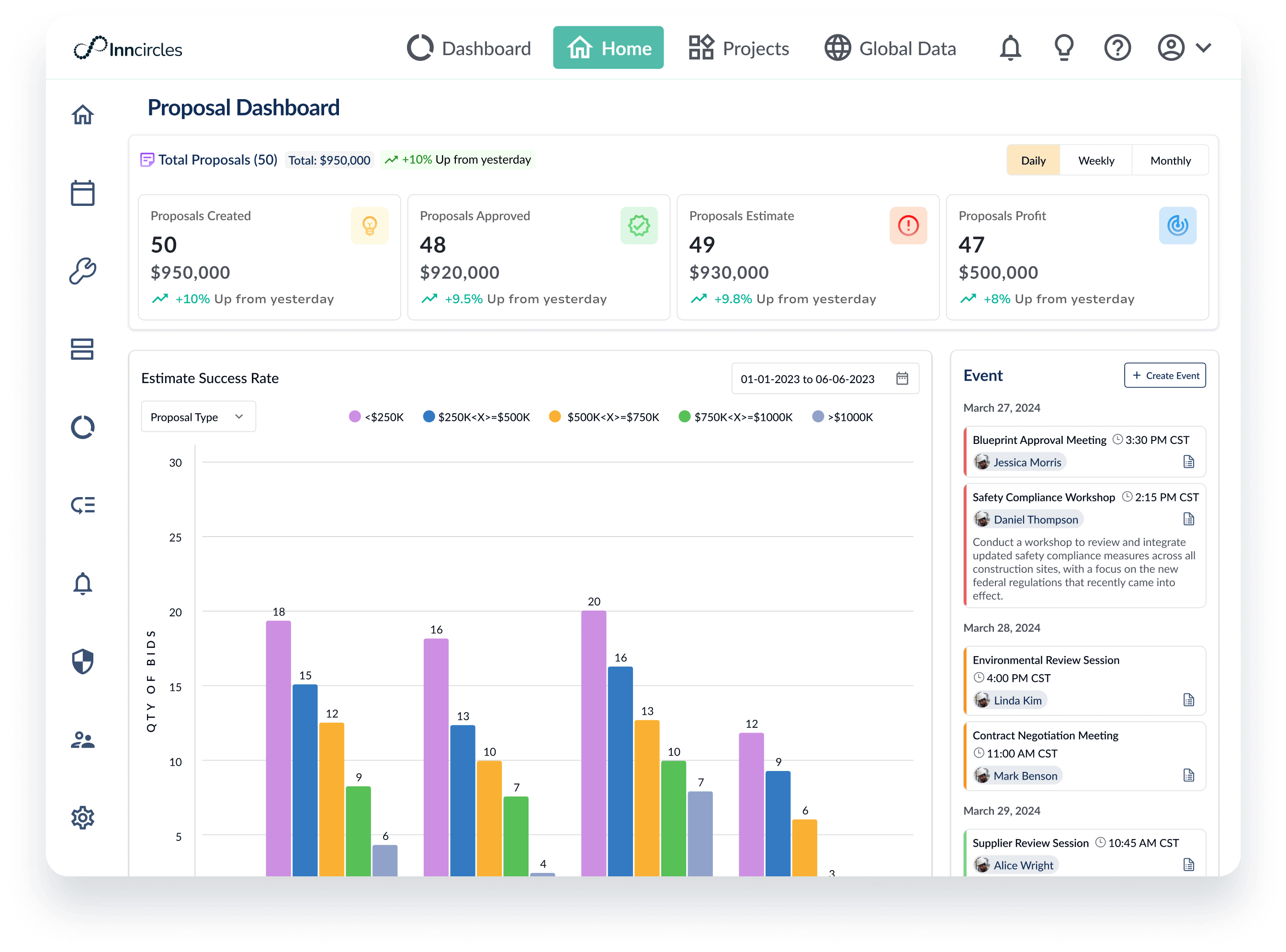Click the help question mark icon

1117,48
